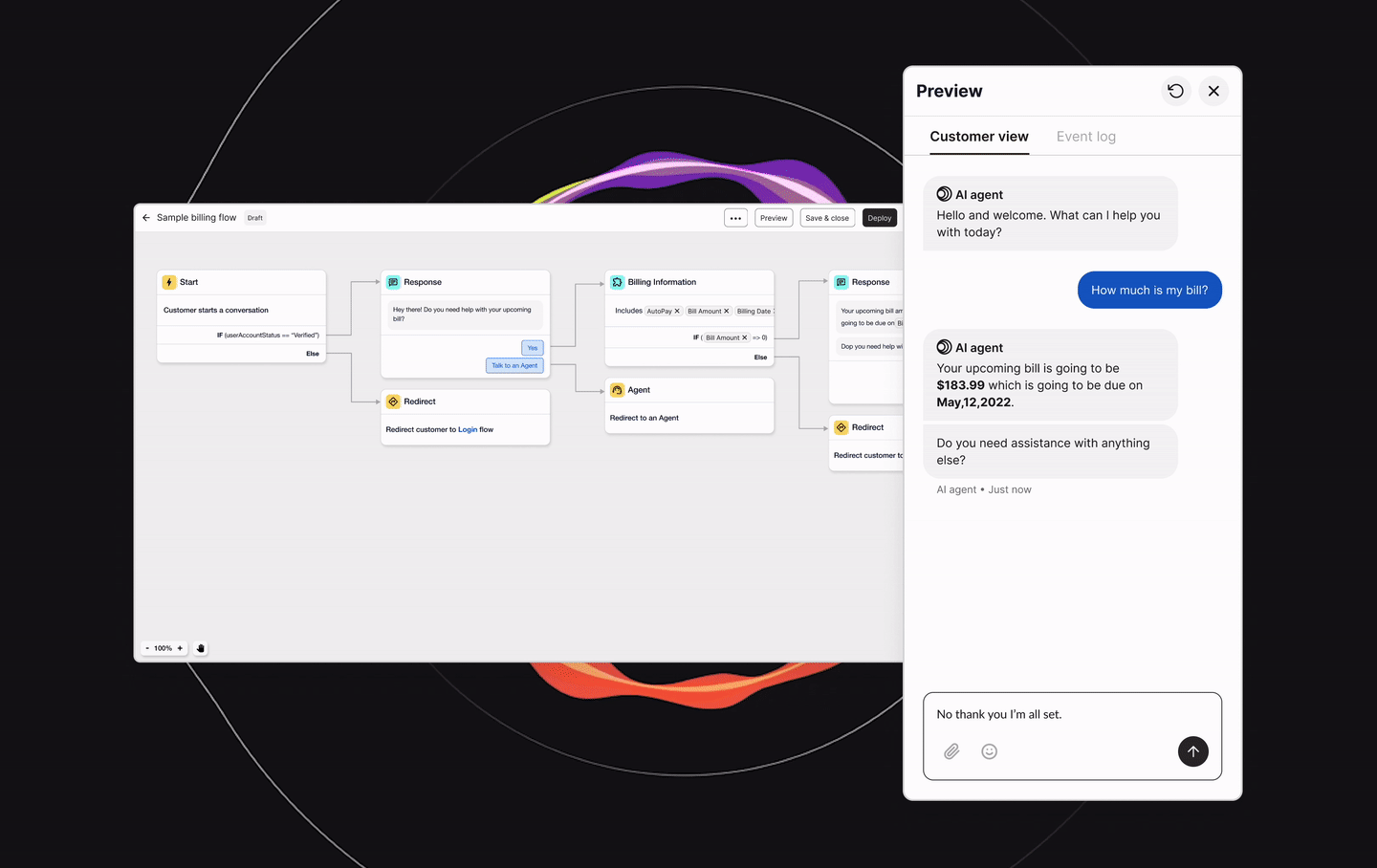The image size is (1377, 868).
Task: Click the Billing Information node title
Action: coord(662,282)
